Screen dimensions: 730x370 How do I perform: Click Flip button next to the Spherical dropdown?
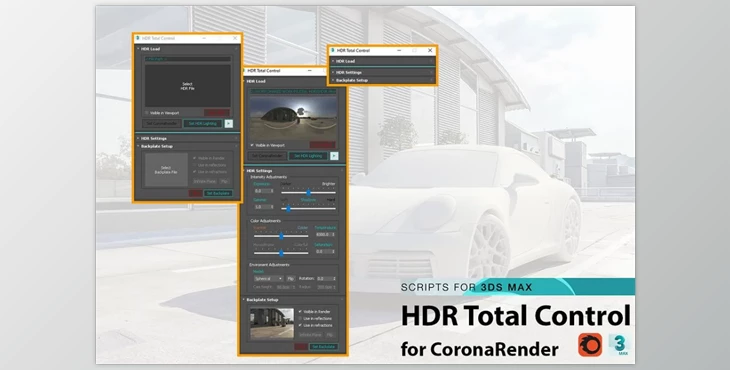coord(291,278)
